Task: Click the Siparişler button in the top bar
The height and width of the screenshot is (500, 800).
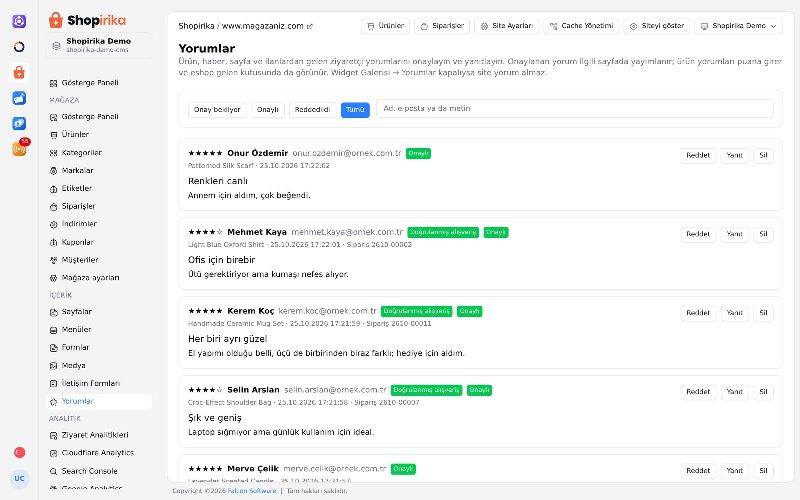Action: [442, 26]
